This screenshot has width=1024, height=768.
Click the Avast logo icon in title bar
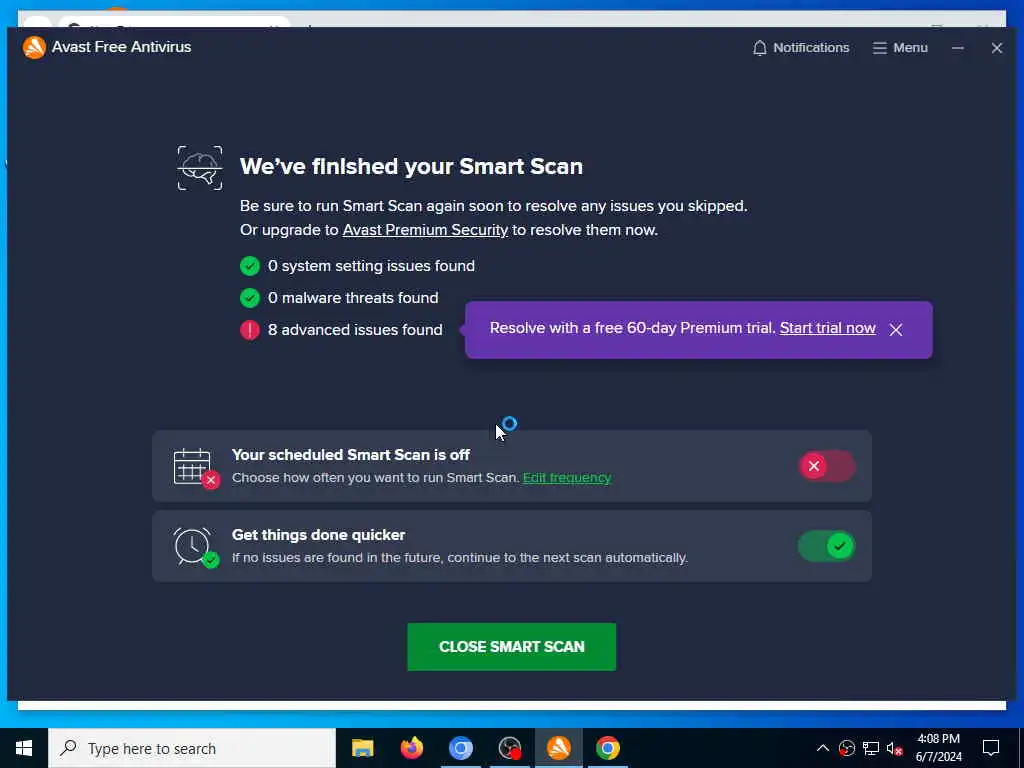(x=34, y=47)
